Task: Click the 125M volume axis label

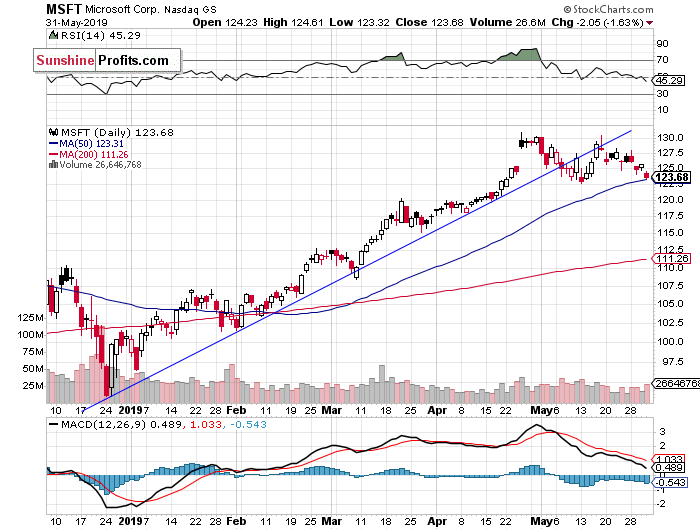Action: click(30, 318)
